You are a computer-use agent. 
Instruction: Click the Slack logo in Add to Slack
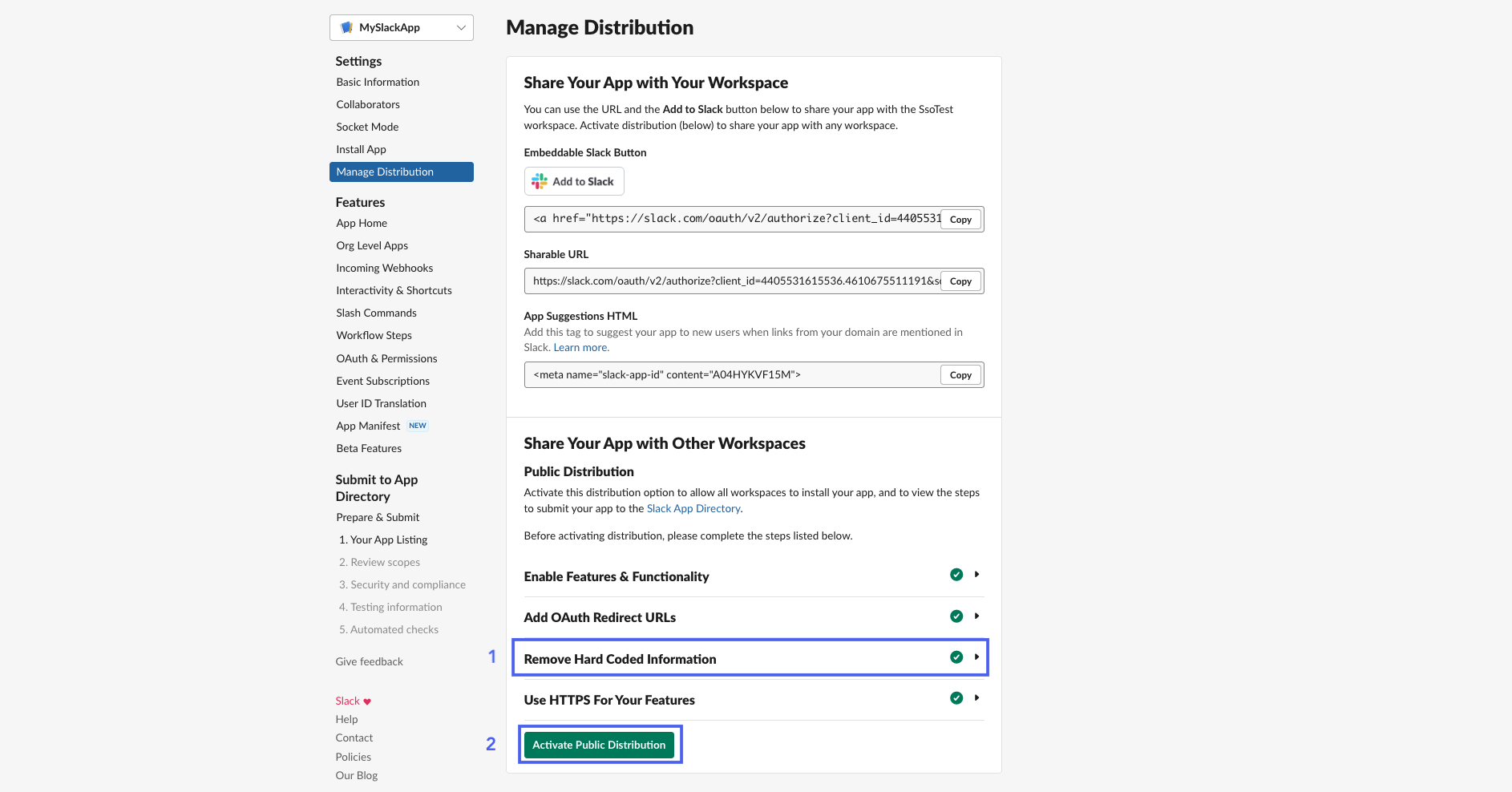pos(540,181)
